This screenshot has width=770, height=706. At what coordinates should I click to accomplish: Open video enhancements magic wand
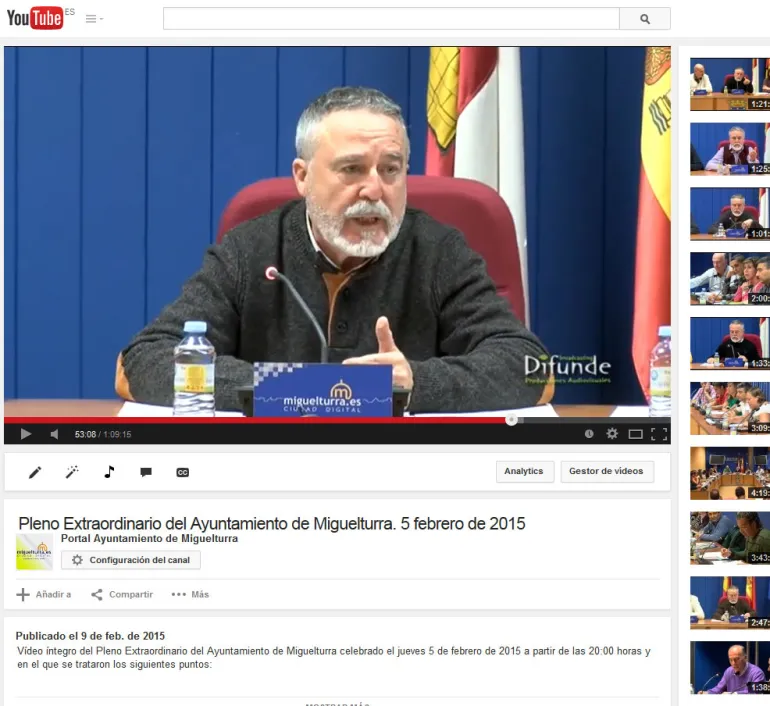pos(72,472)
